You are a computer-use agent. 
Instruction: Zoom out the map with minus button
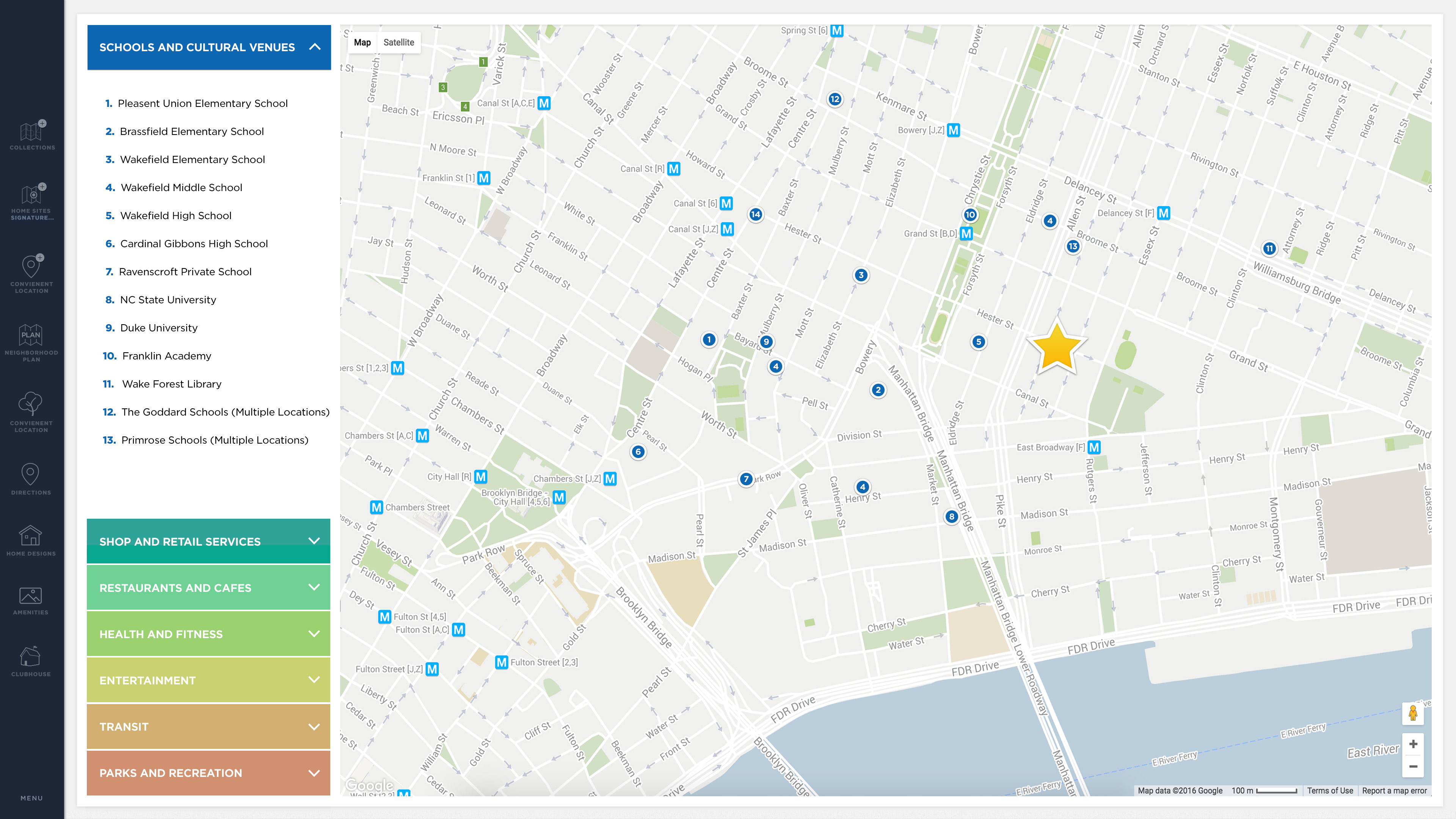click(x=1412, y=766)
